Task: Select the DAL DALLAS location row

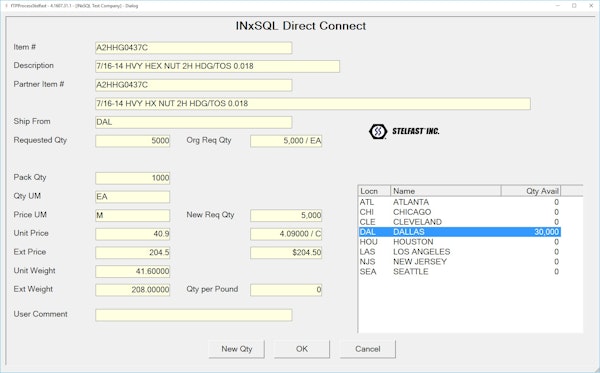Action: (x=459, y=232)
